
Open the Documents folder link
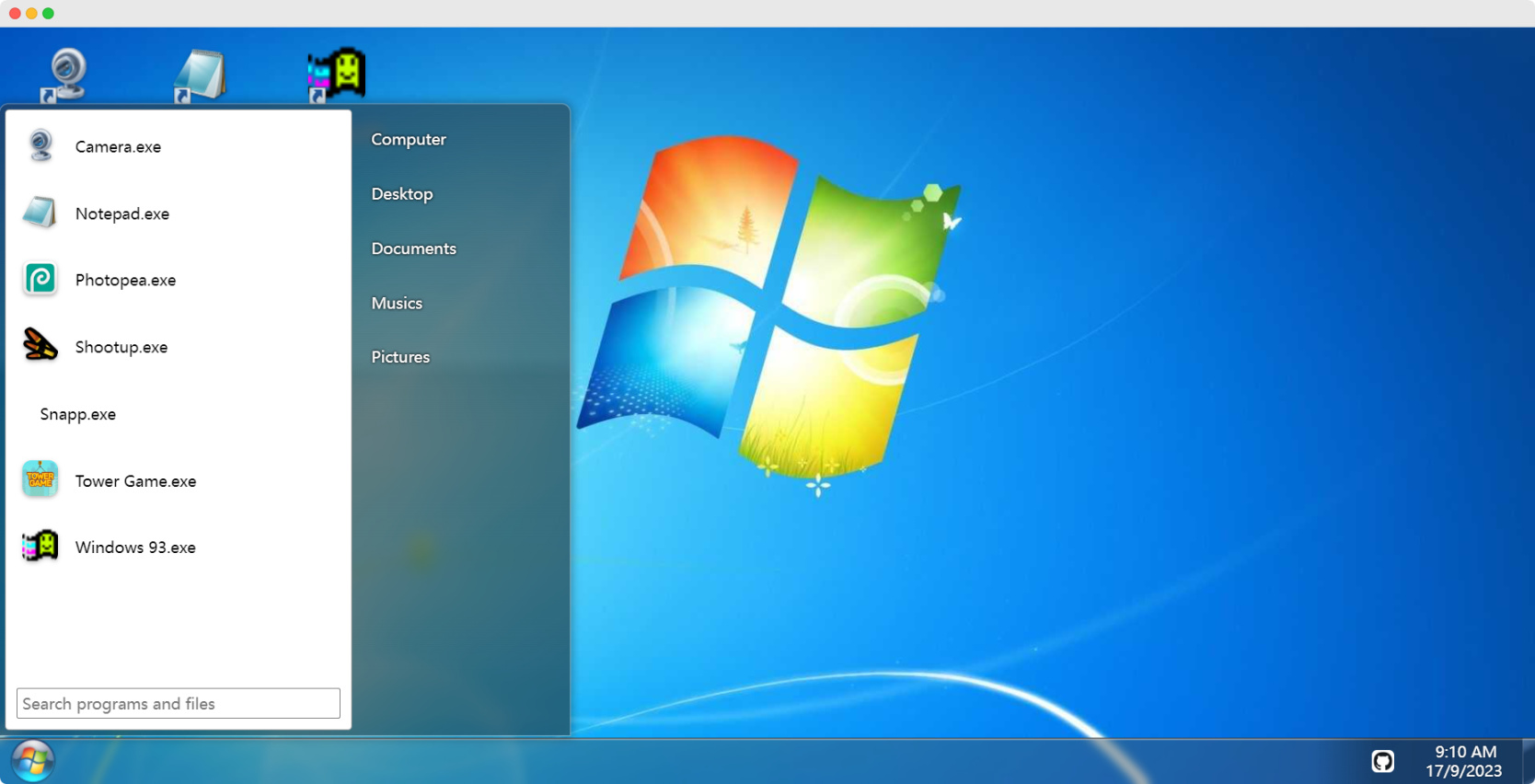(414, 248)
